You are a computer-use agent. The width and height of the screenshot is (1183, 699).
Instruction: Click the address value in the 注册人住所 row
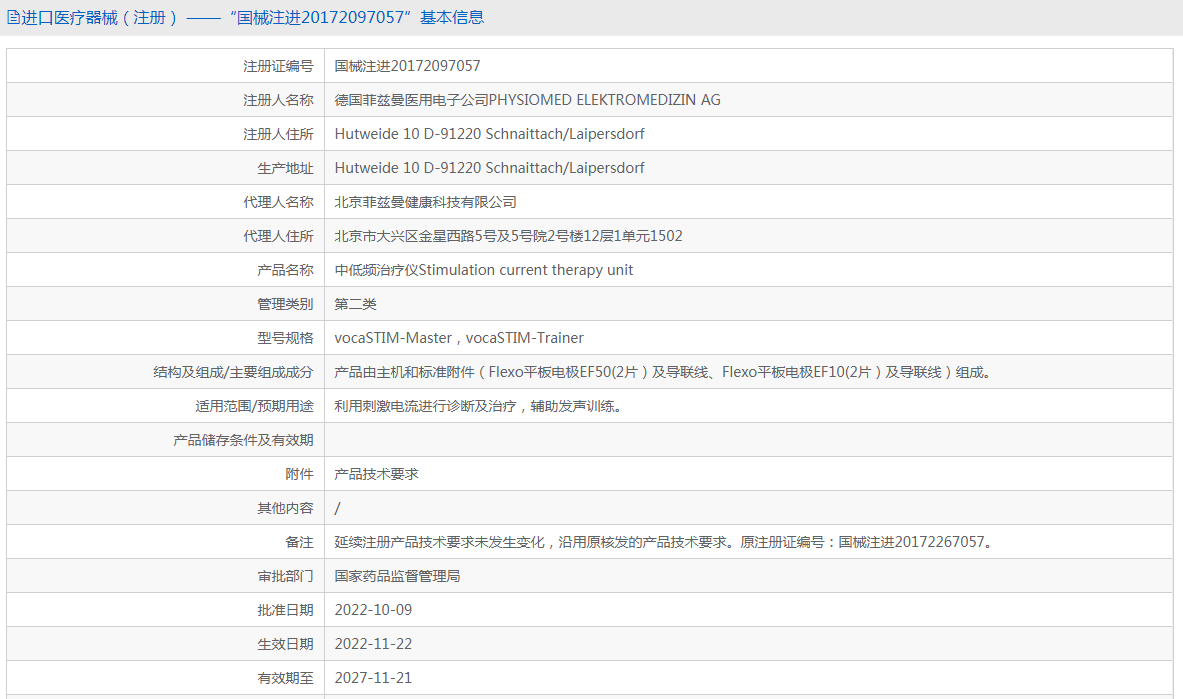[x=490, y=134]
